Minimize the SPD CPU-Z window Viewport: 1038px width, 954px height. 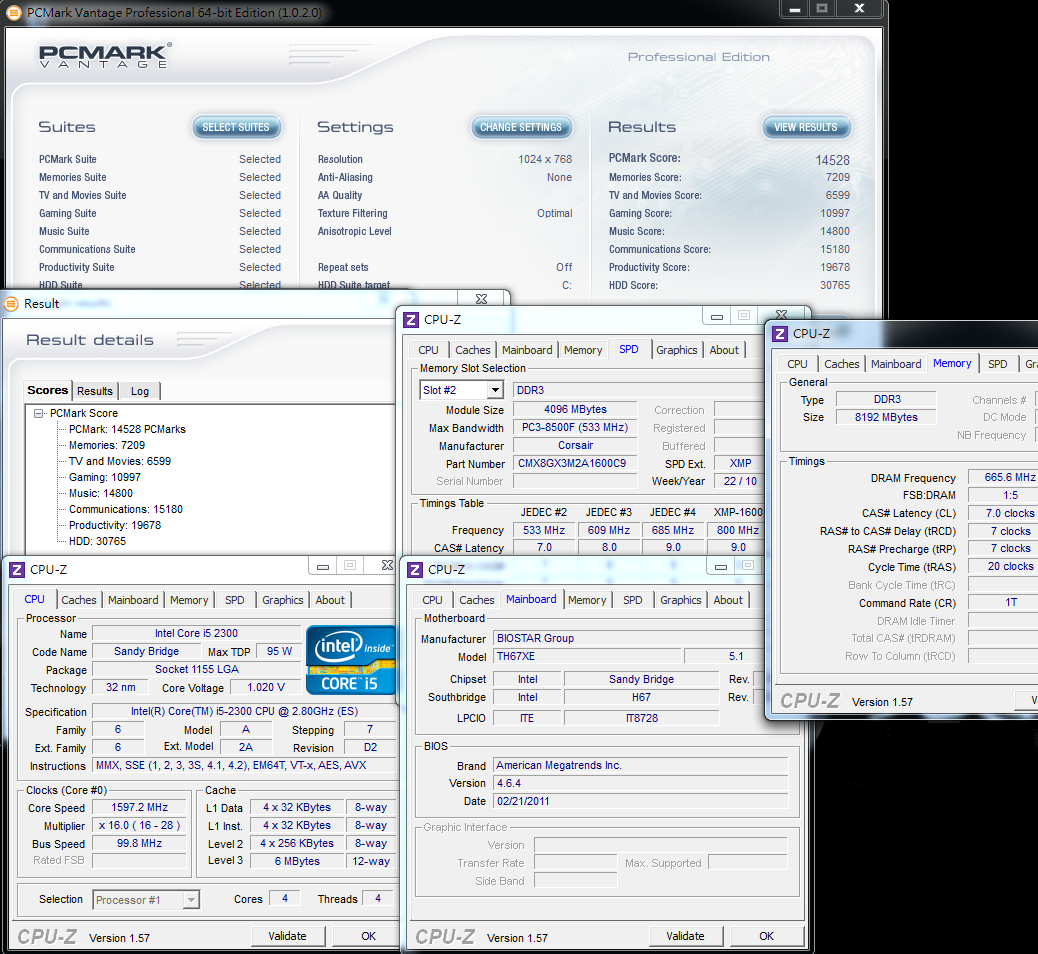[716, 316]
